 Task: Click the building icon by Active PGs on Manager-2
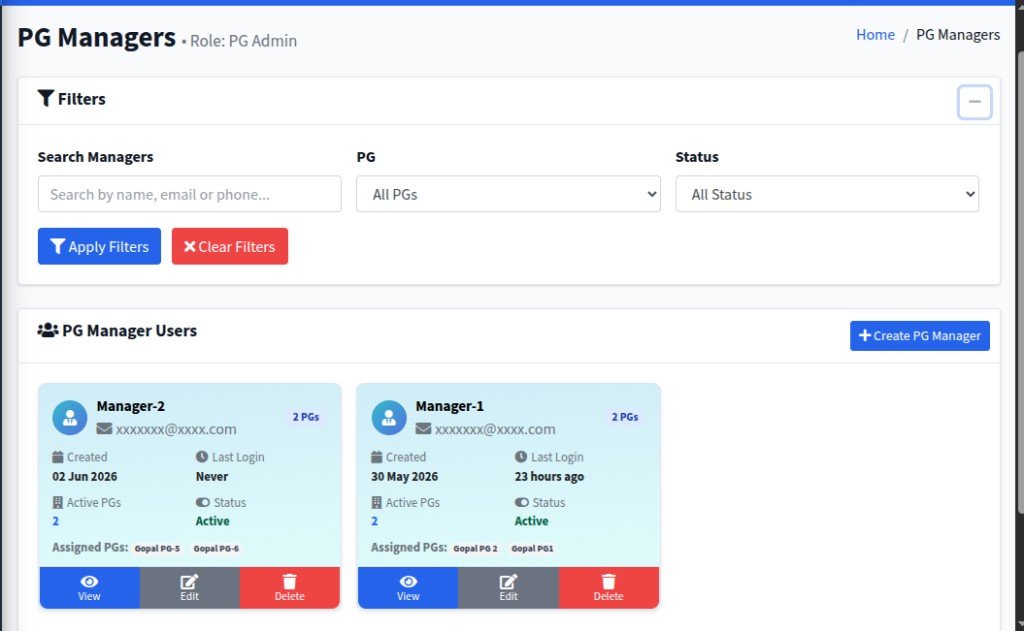(x=57, y=502)
